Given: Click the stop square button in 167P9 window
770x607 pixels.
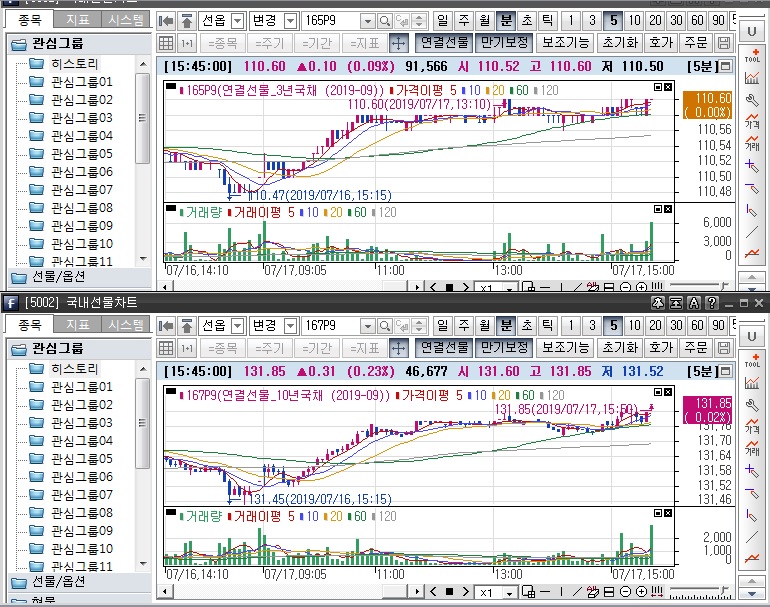Looking at the screenshot, I should tap(449, 592).
